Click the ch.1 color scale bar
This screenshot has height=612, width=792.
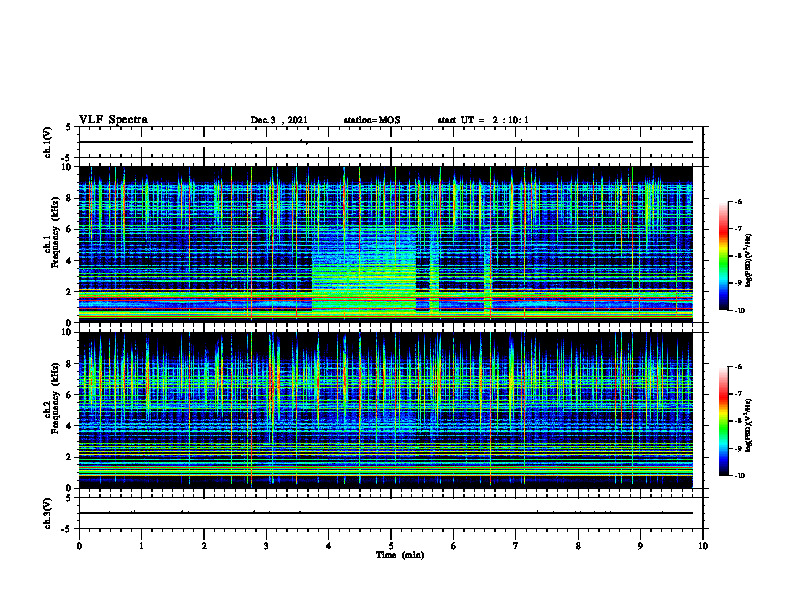[724, 256]
